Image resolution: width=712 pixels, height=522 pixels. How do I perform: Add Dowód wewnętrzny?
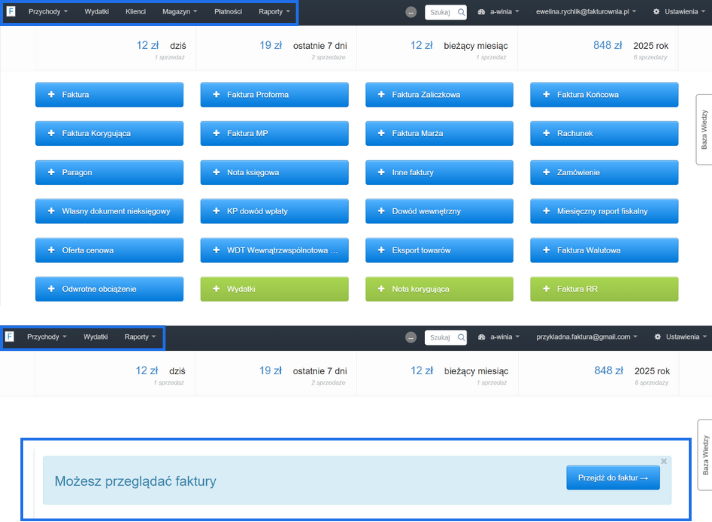[x=439, y=211]
